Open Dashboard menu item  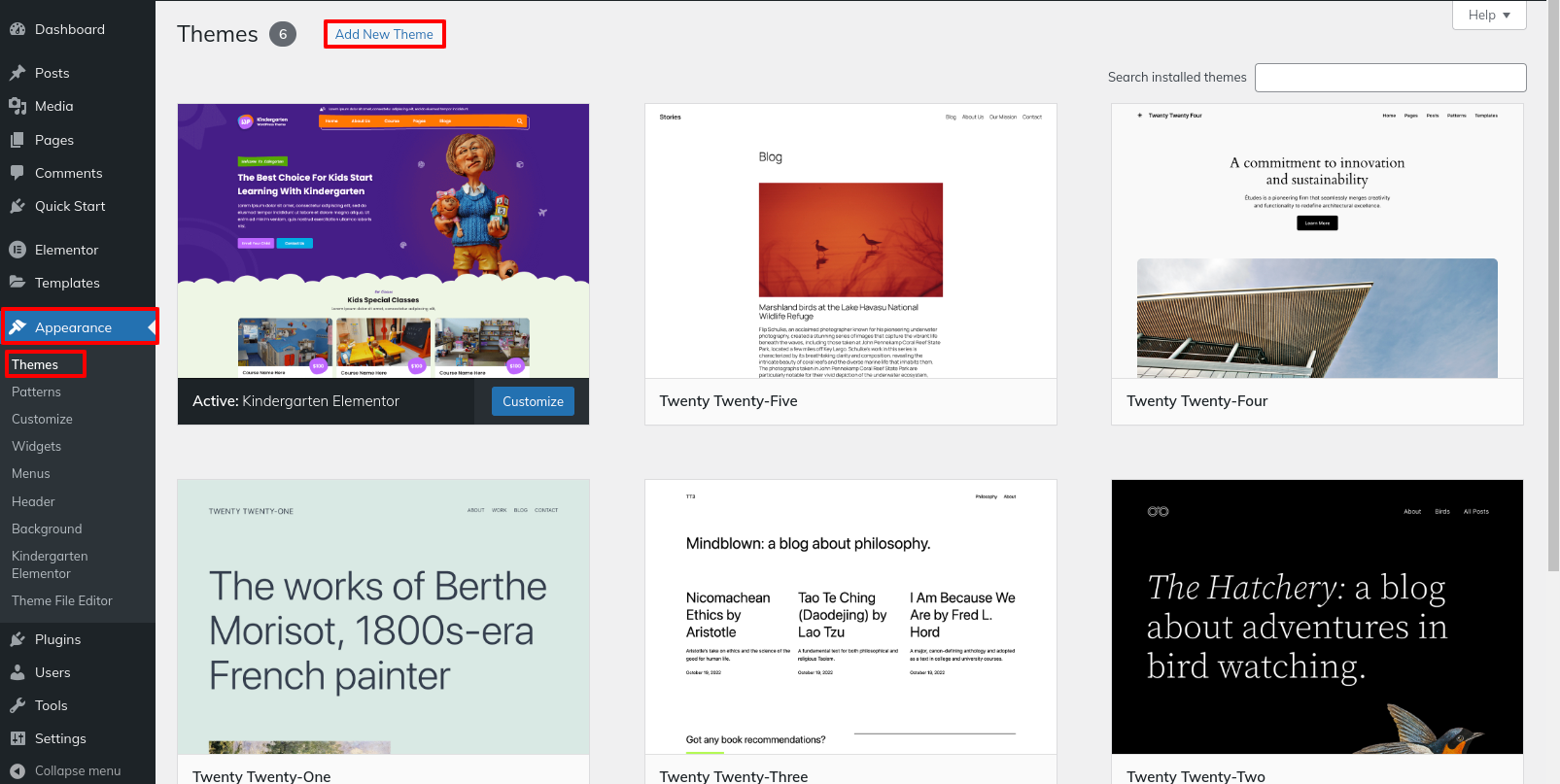78,29
